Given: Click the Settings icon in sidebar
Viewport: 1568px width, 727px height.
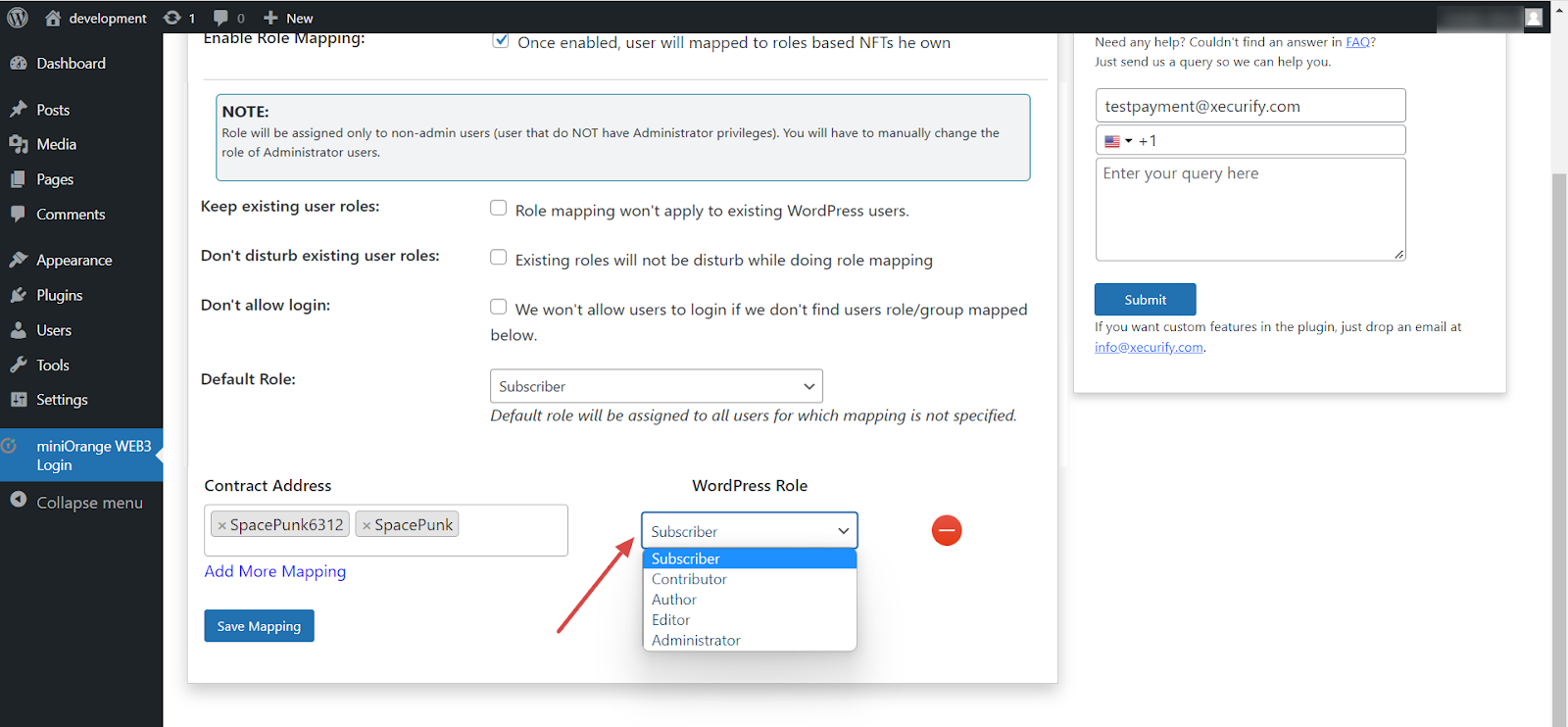Looking at the screenshot, I should (19, 400).
